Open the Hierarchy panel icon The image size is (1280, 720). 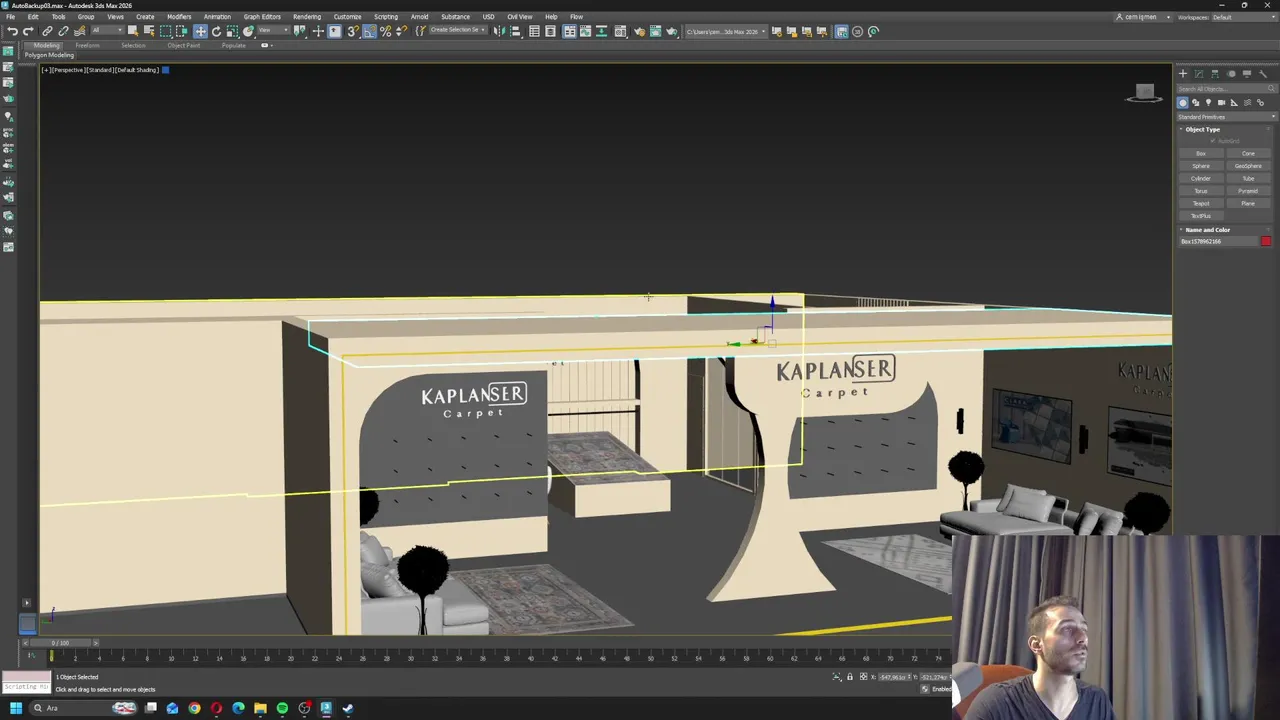(x=1215, y=73)
